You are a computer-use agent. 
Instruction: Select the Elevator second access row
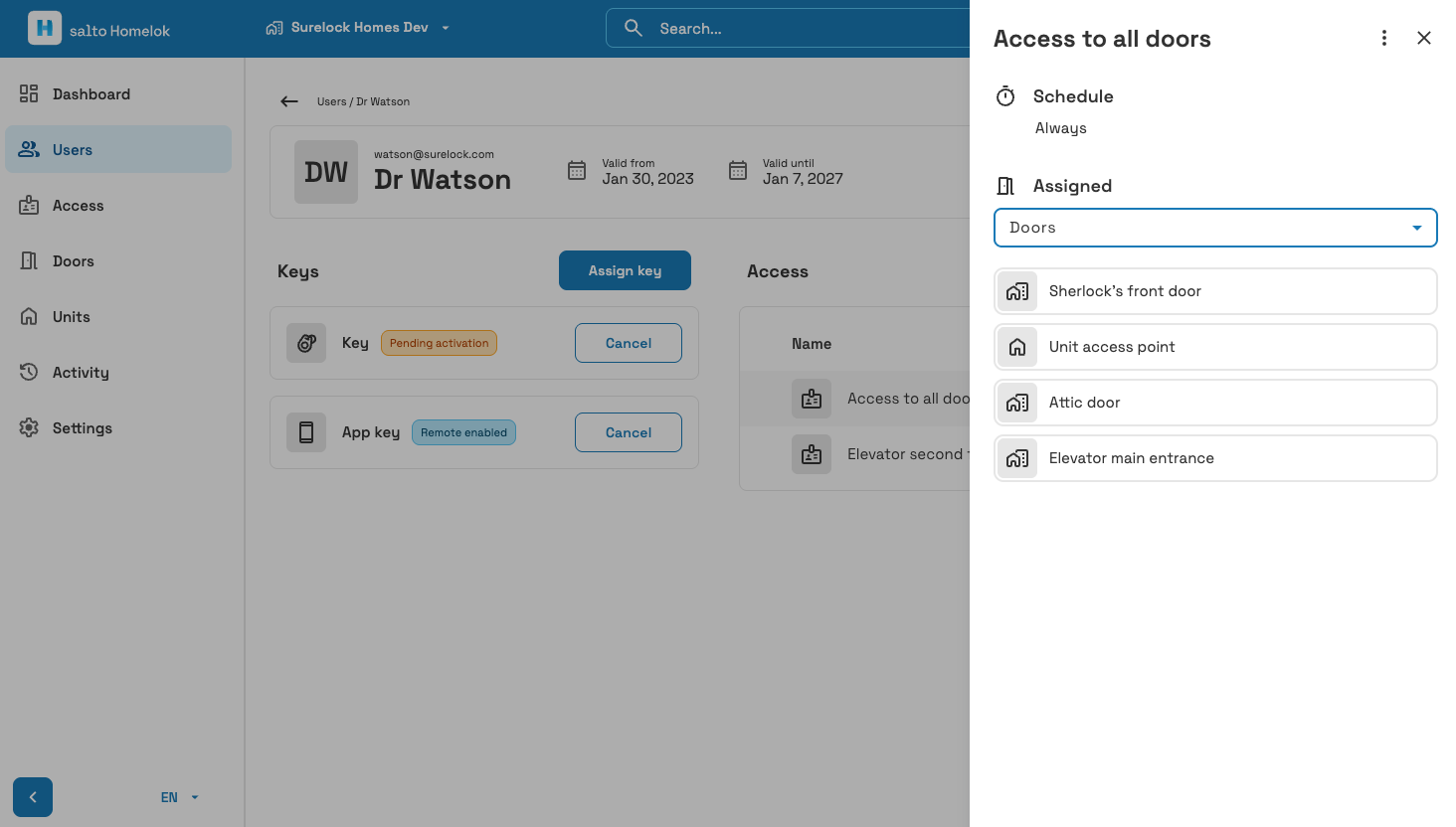coord(855,454)
